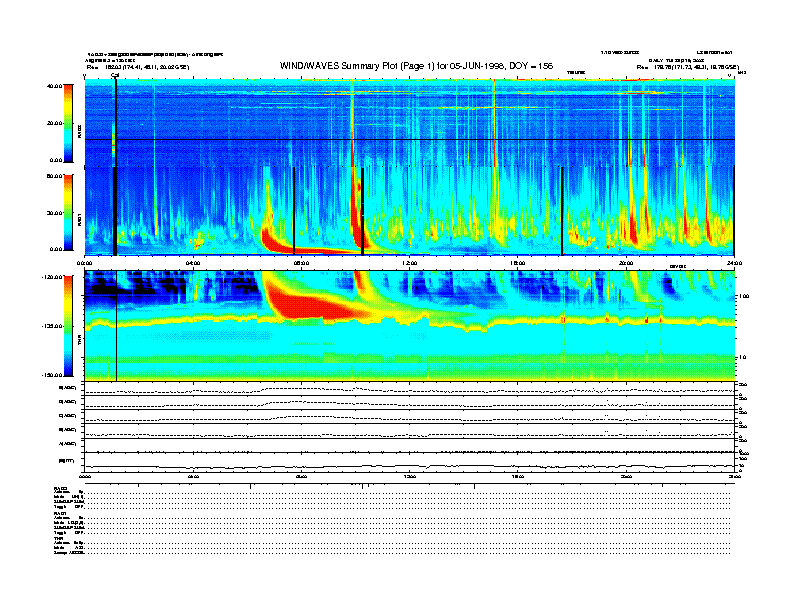Click the -120.00 value on the TNR color scale
Image resolution: width=792 pixels, height=612 pixels.
pyautogui.click(x=52, y=277)
